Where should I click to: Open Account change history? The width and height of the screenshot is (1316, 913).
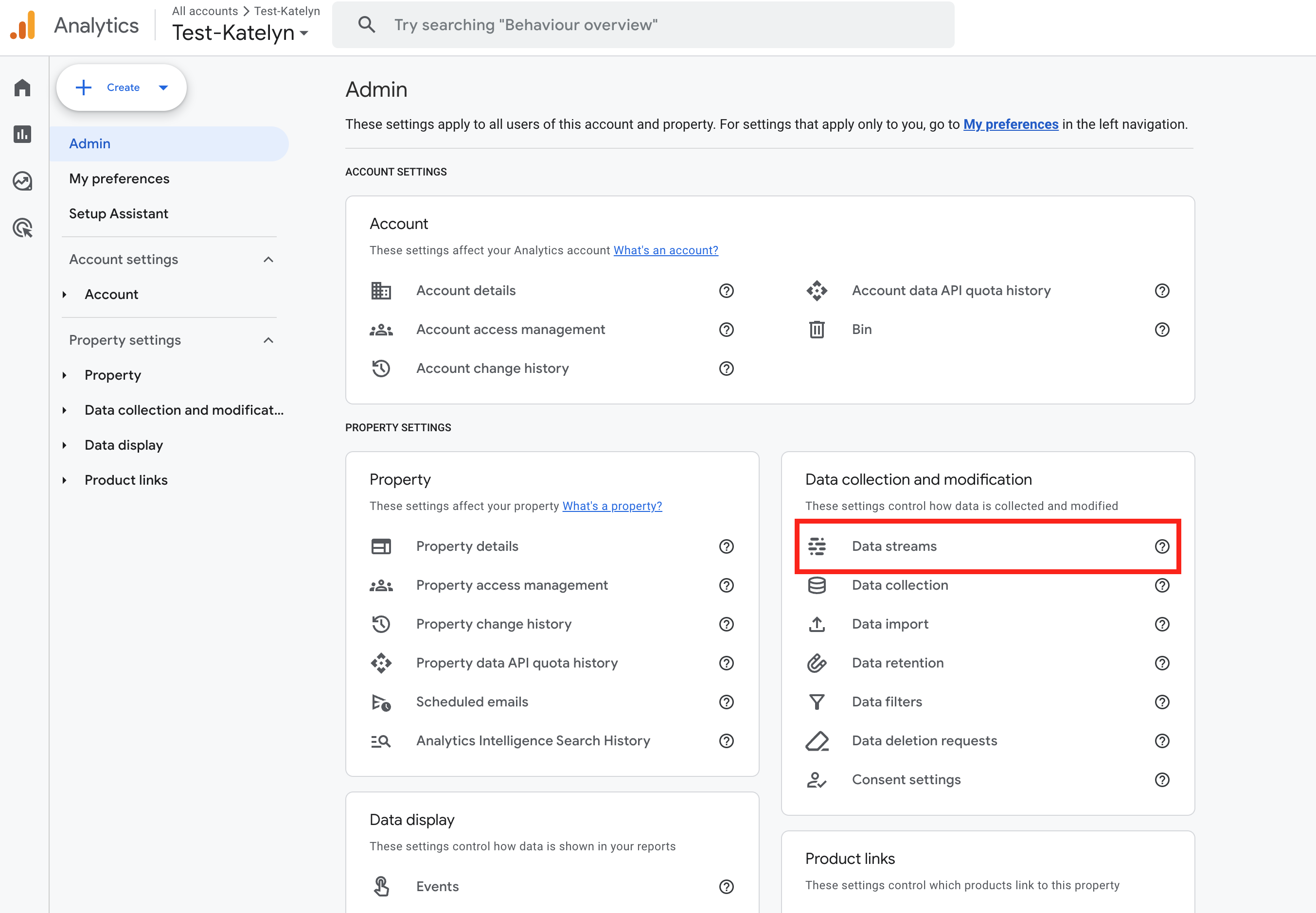pyautogui.click(x=492, y=369)
